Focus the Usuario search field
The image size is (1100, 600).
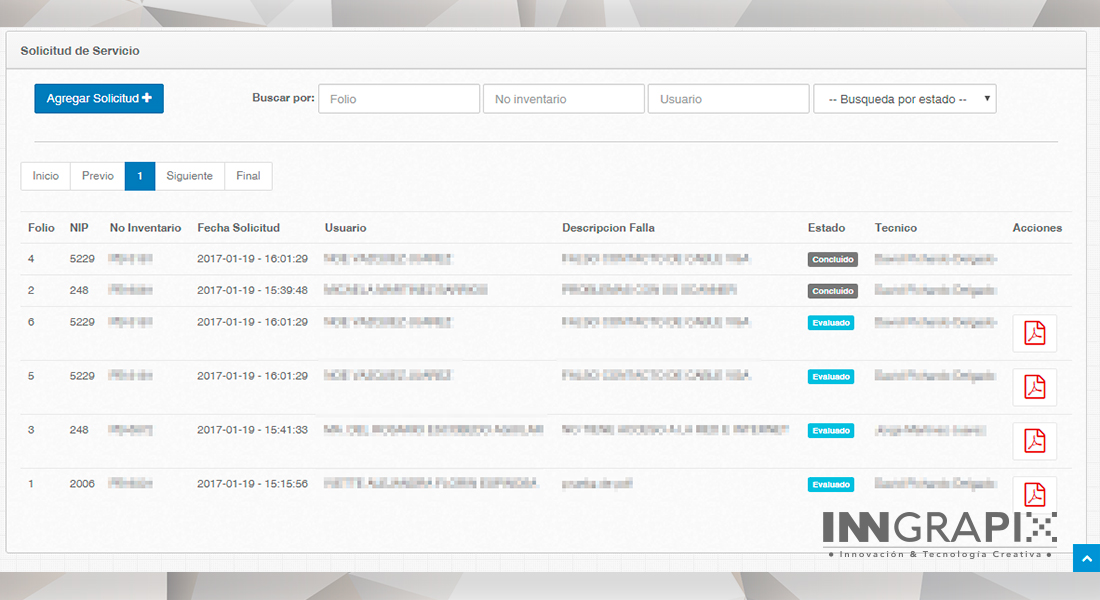728,99
